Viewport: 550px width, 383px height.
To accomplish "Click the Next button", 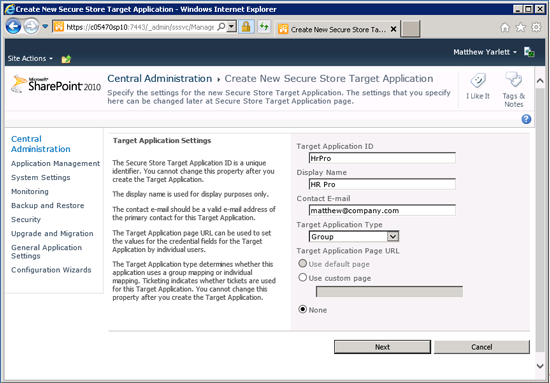I will (382, 347).
